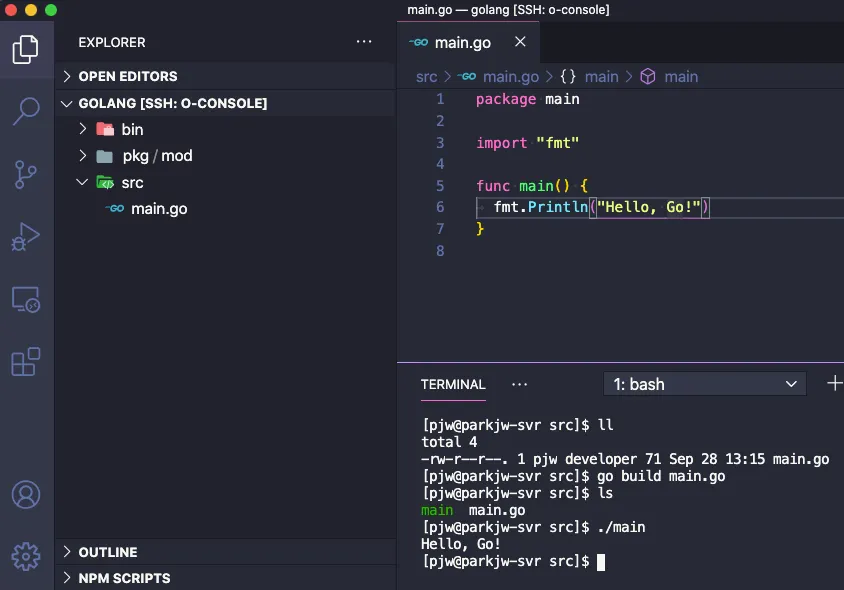This screenshot has width=844, height=590.
Task: Click the 'package' keyword on line 1
Action: tap(505, 100)
